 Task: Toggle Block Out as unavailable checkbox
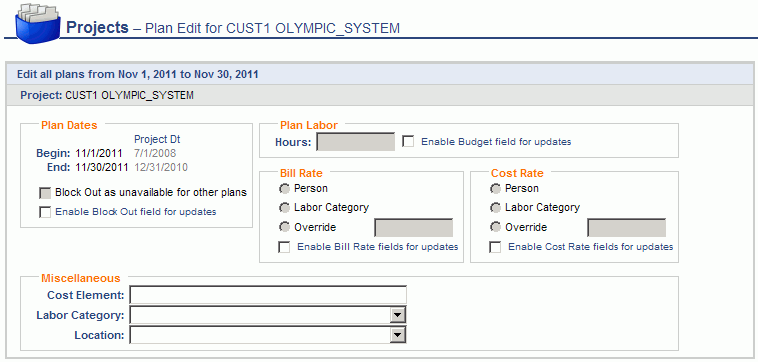tap(45, 193)
